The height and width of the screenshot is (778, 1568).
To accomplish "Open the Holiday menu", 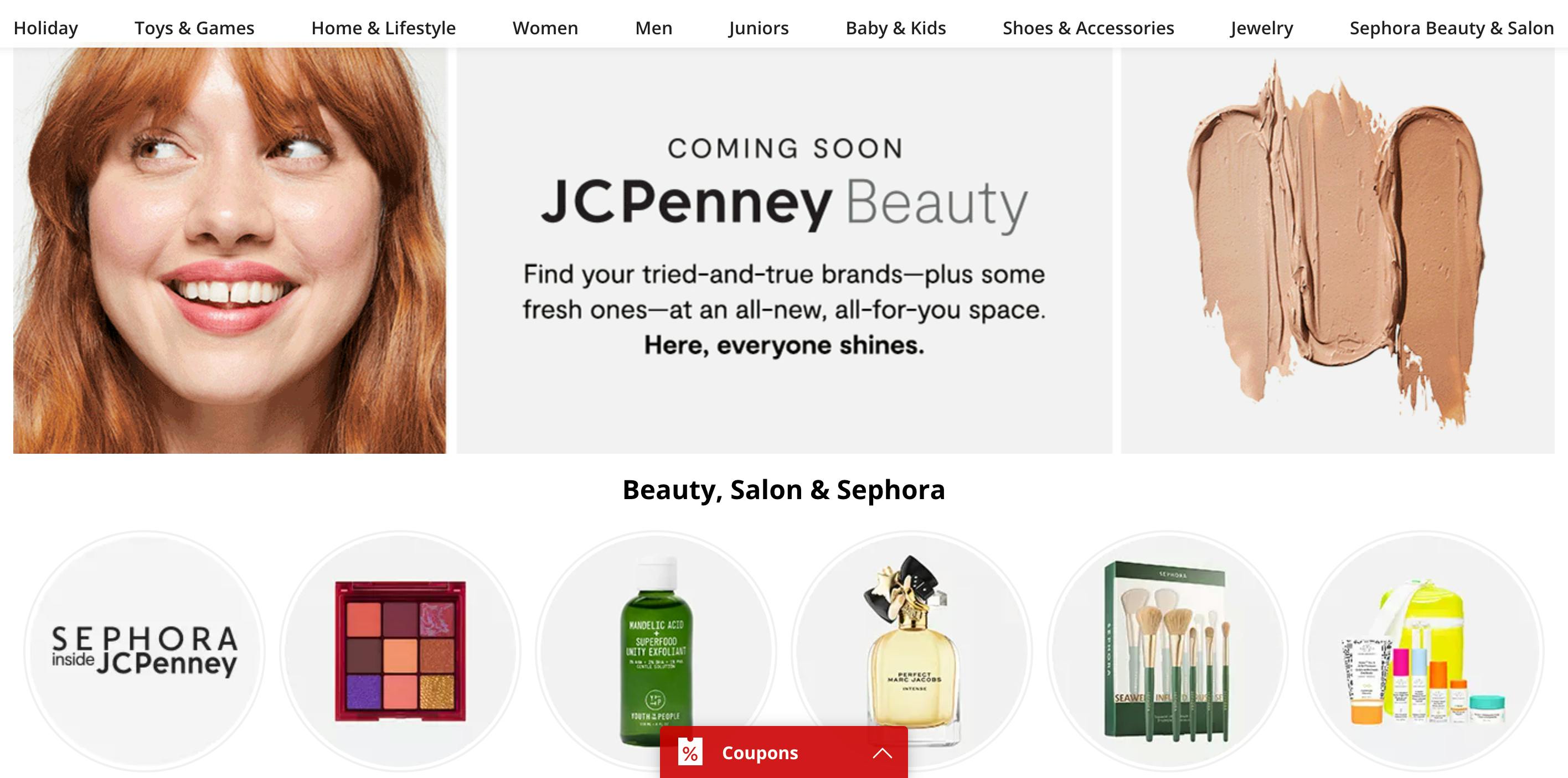I will tap(45, 28).
